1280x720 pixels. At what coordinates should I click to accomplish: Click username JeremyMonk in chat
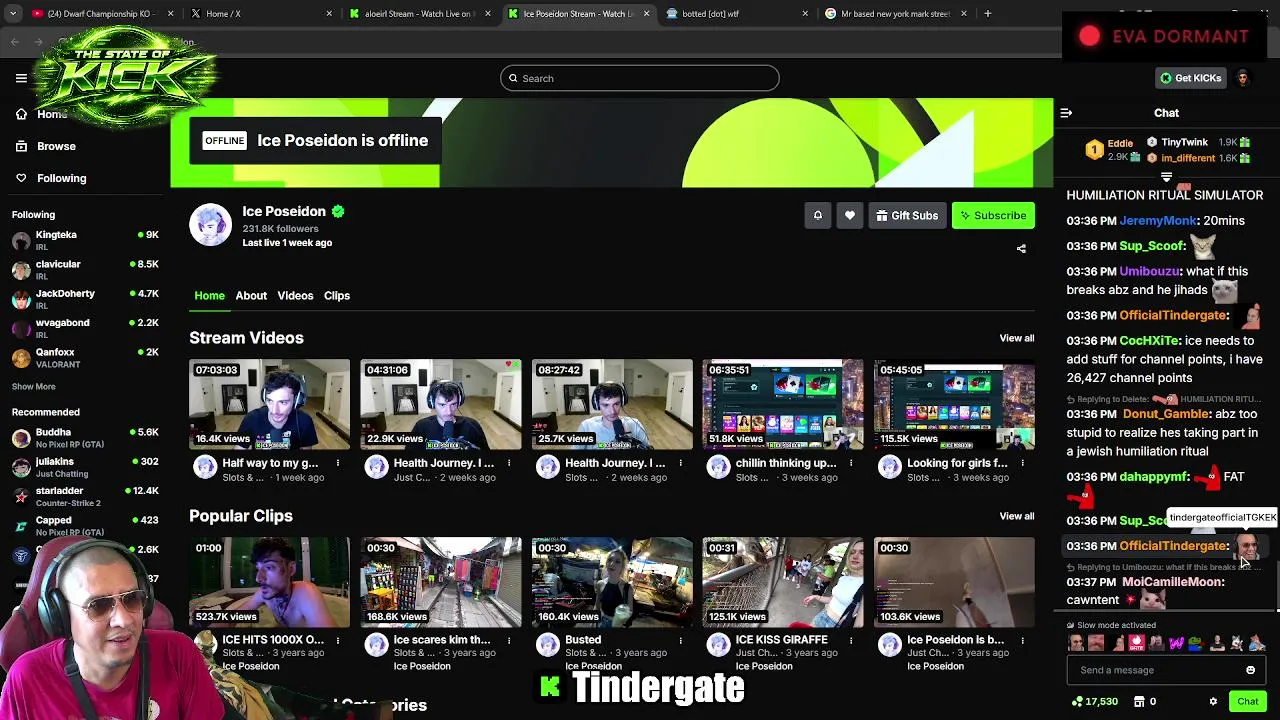pyautogui.click(x=1158, y=220)
